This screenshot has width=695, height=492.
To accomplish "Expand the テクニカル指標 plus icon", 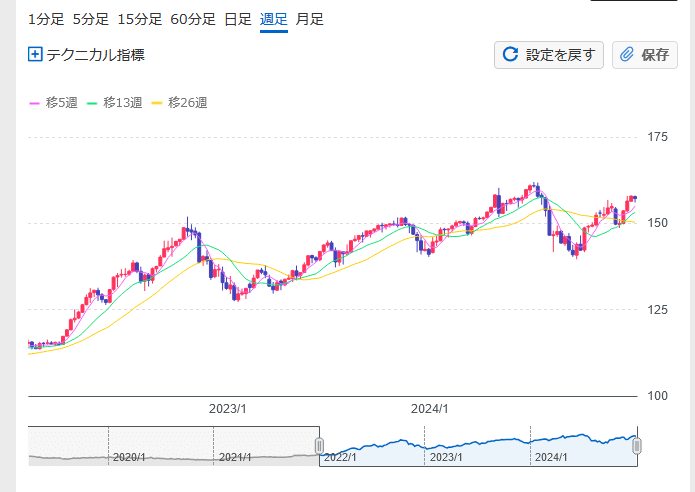I will tap(35, 55).
